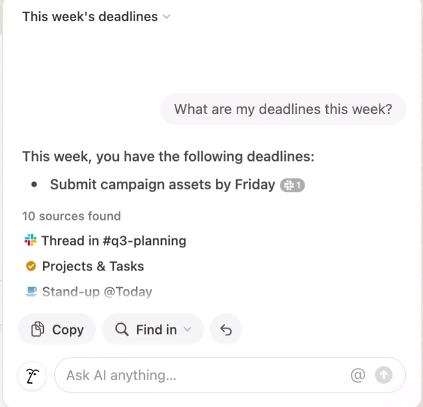The image size is (423, 407).
Task: Click the undo arrow button
Action: pyautogui.click(x=226, y=330)
